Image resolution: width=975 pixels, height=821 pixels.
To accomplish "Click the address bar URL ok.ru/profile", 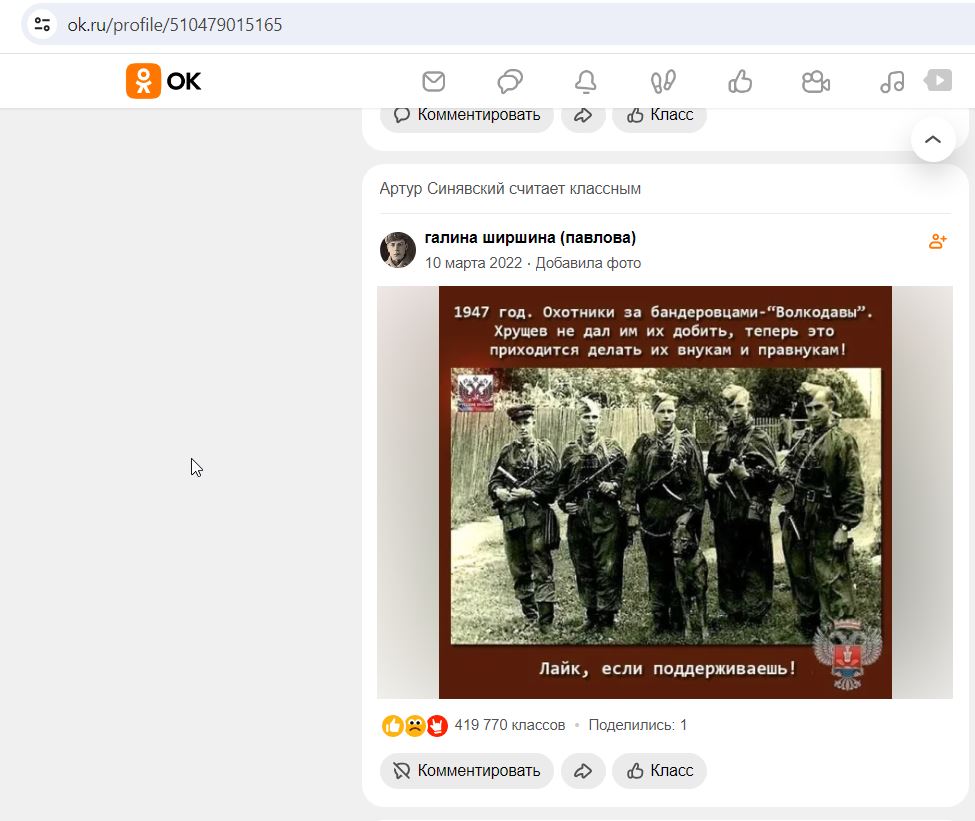I will coord(175,25).
